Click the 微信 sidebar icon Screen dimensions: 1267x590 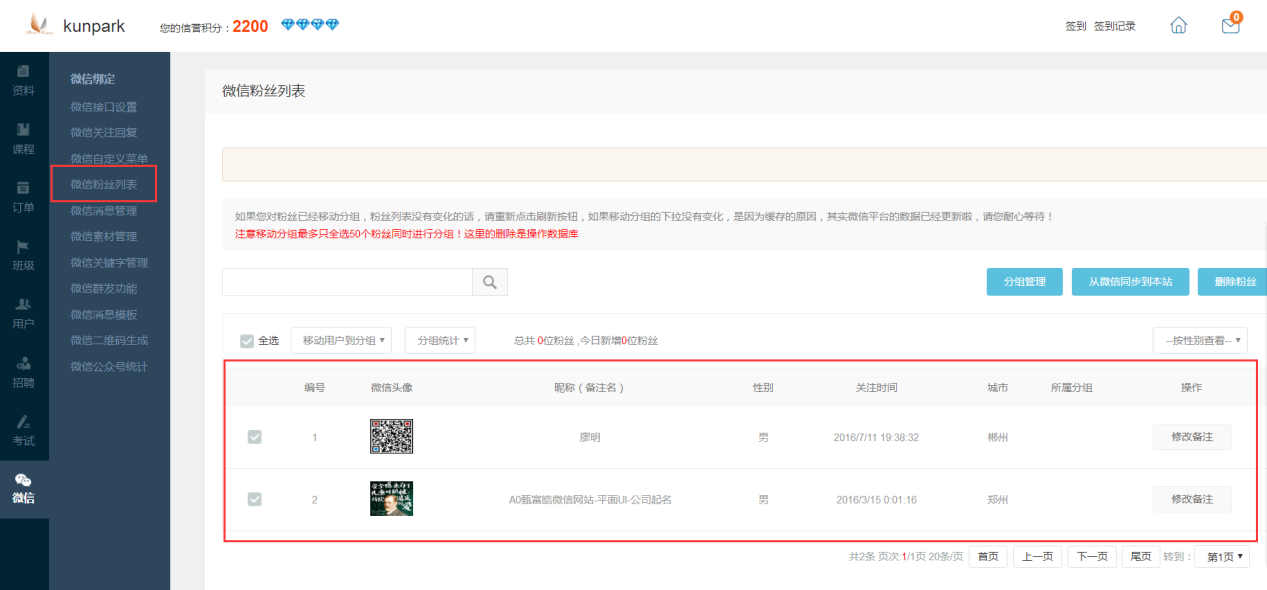coord(23,486)
